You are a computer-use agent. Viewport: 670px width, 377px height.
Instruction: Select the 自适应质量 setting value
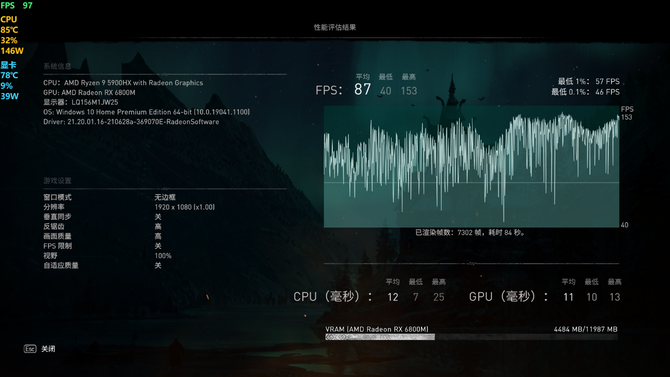158,266
